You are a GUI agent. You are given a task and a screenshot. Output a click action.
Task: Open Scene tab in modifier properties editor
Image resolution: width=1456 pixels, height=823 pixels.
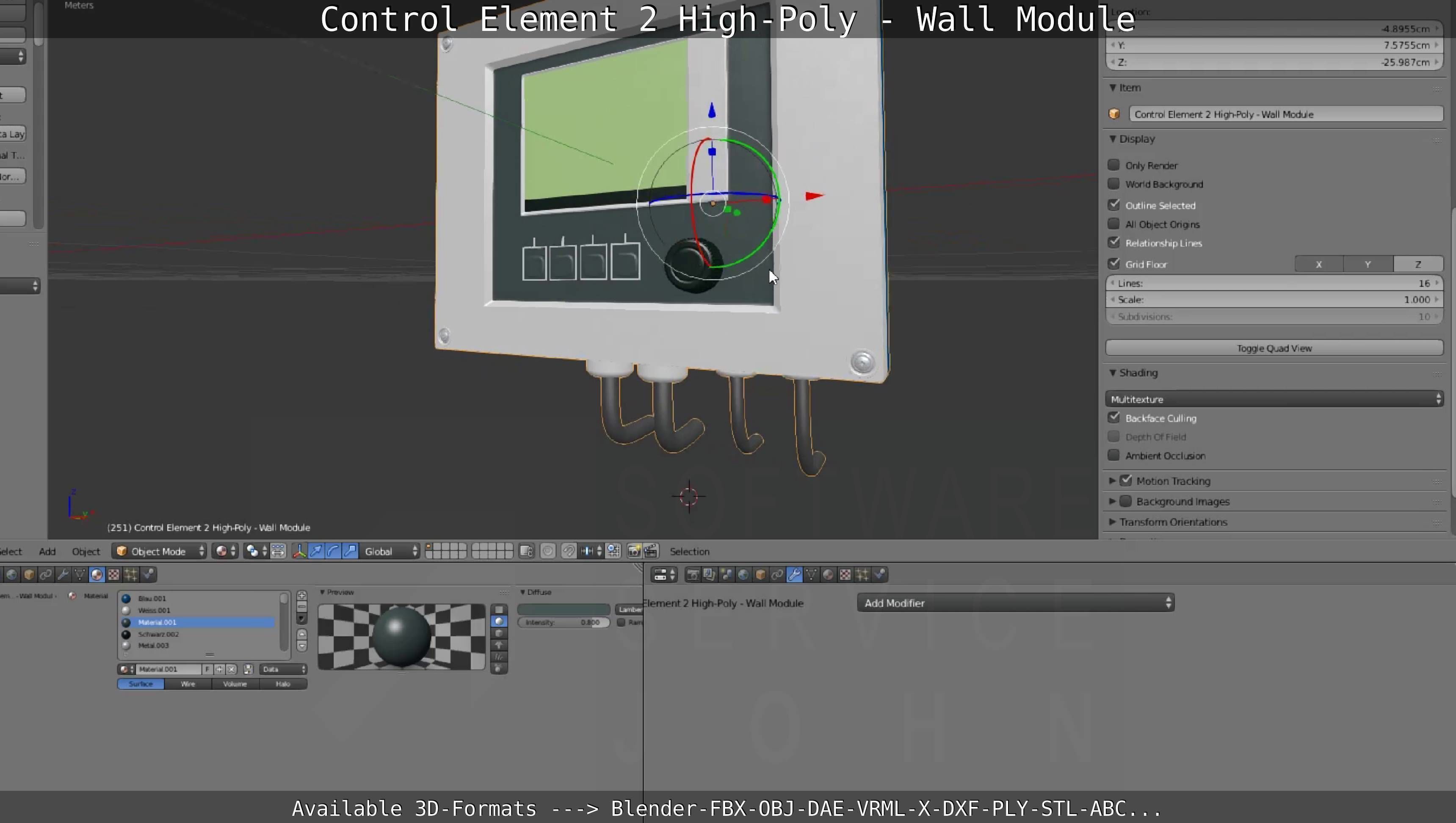coord(726,575)
